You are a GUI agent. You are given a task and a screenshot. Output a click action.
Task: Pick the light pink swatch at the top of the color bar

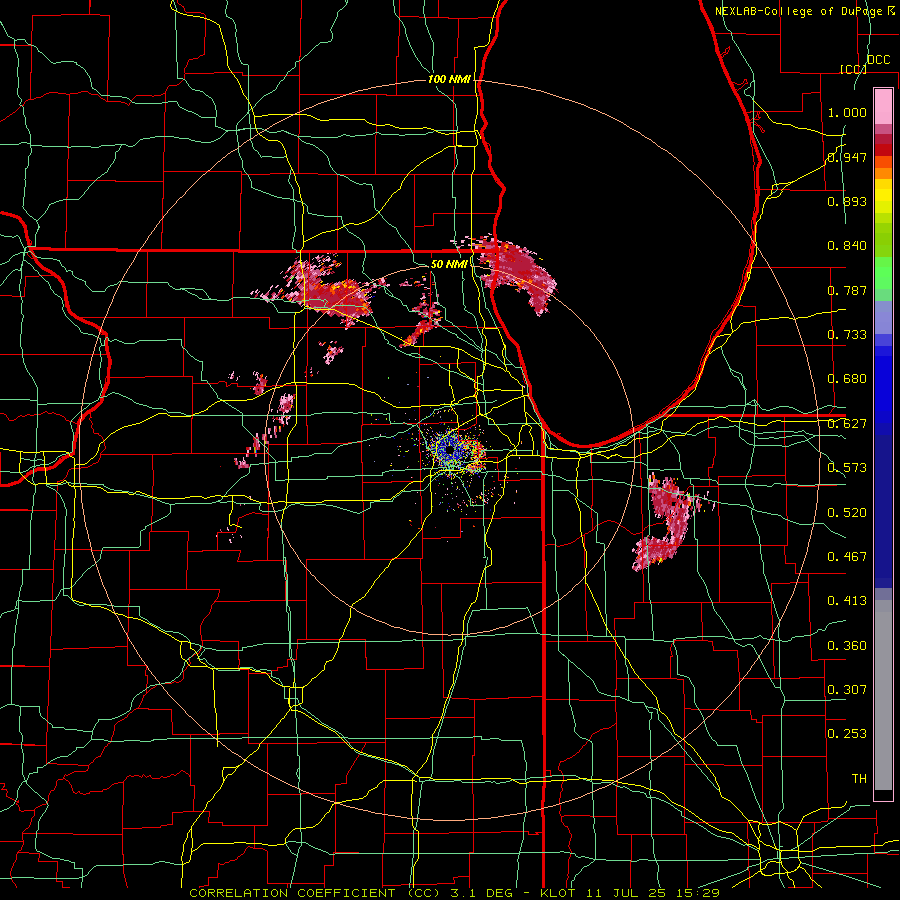tap(883, 106)
